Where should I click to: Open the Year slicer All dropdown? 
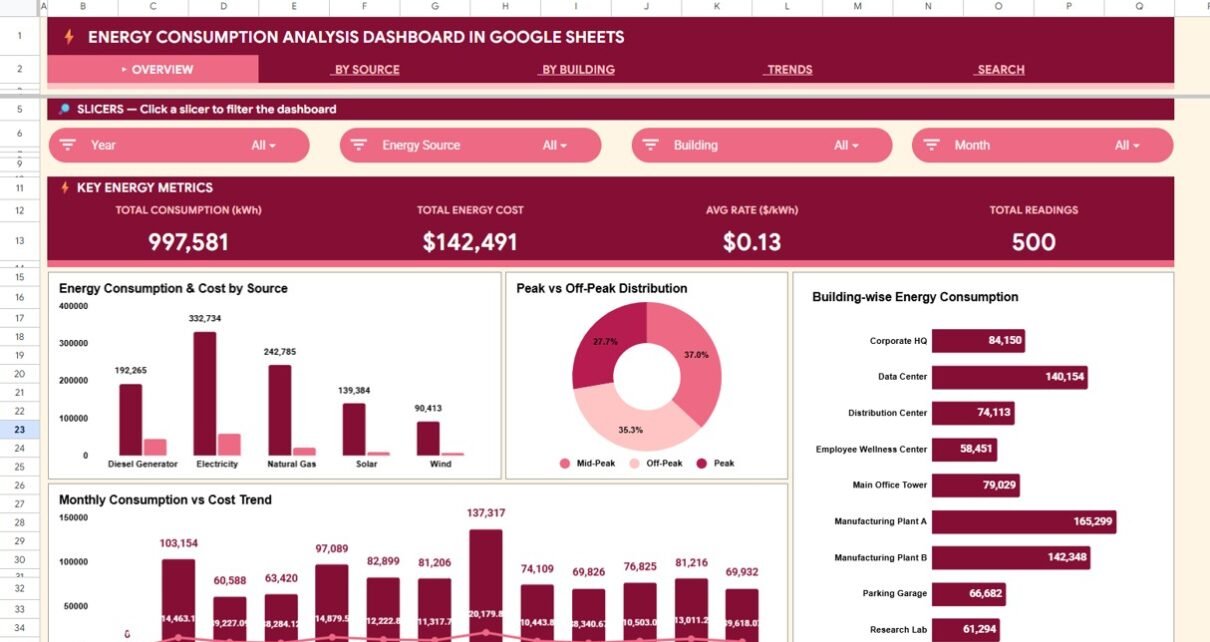(263, 145)
